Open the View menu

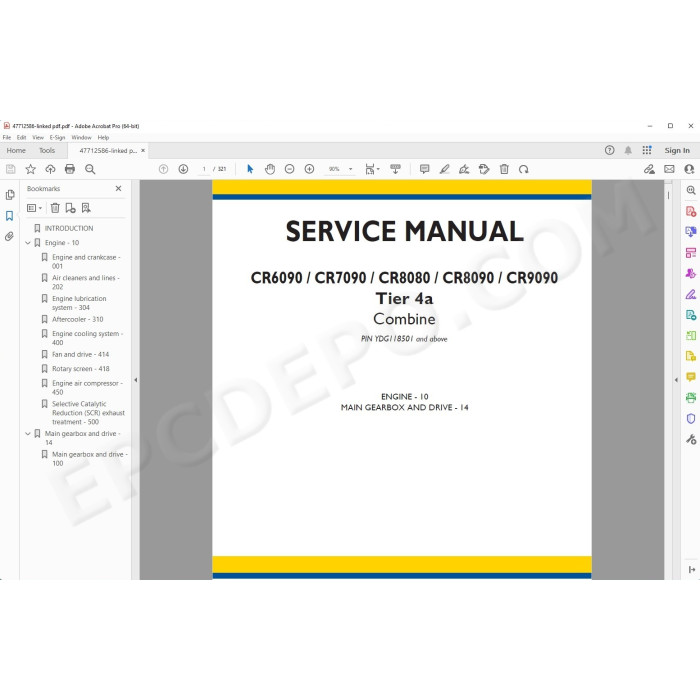[38, 138]
